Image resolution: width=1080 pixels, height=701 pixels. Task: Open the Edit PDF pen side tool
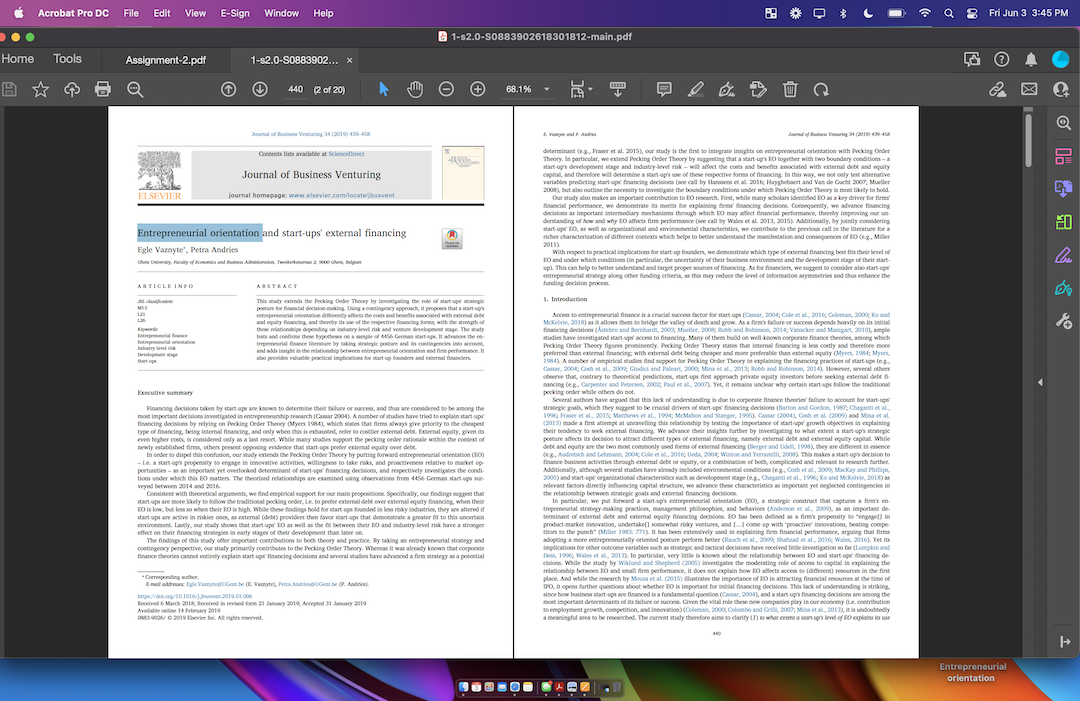pyautogui.click(x=1063, y=255)
